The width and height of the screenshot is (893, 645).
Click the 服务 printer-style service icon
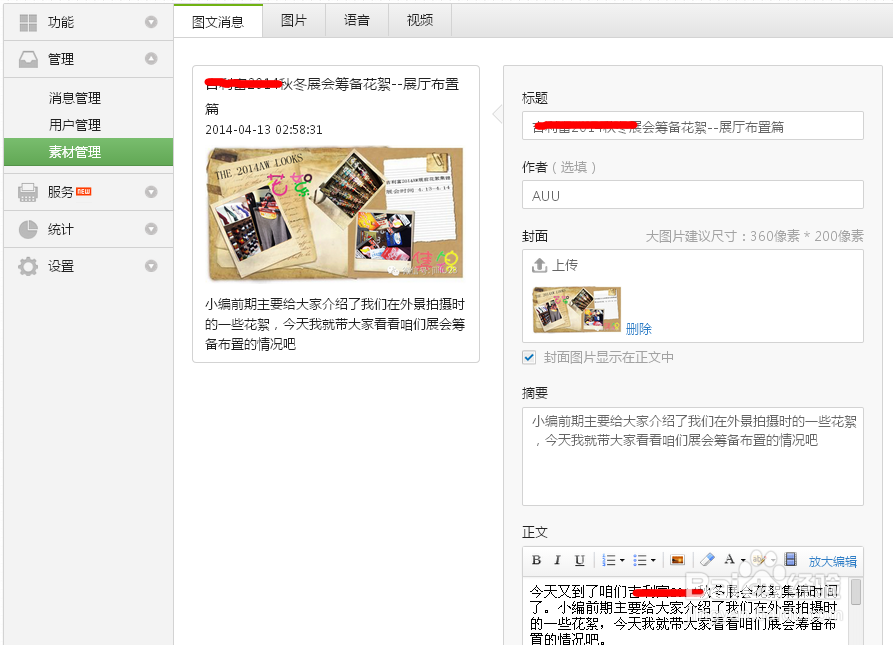coord(28,191)
